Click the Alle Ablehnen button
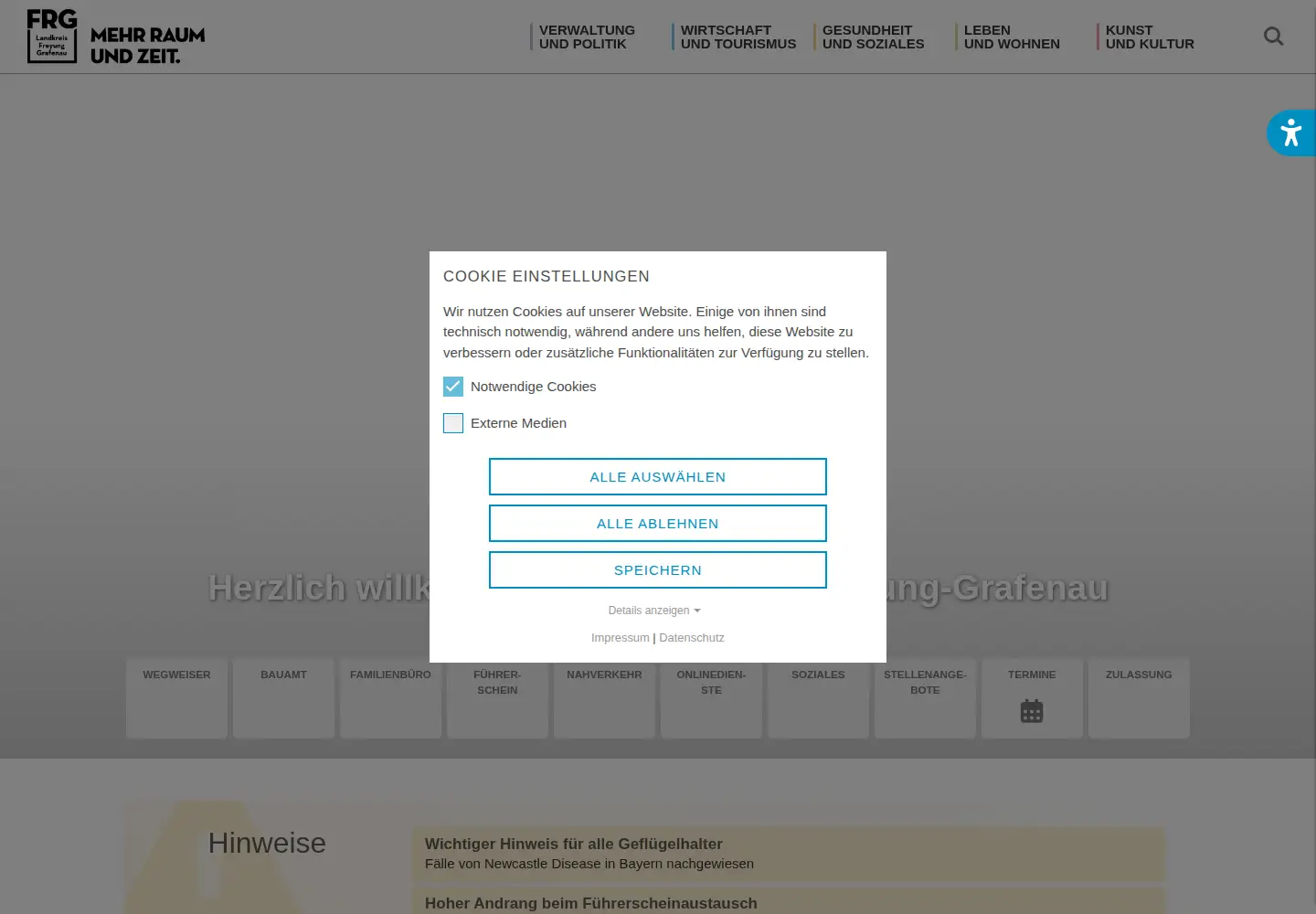Image resolution: width=1316 pixels, height=914 pixels. tap(658, 524)
